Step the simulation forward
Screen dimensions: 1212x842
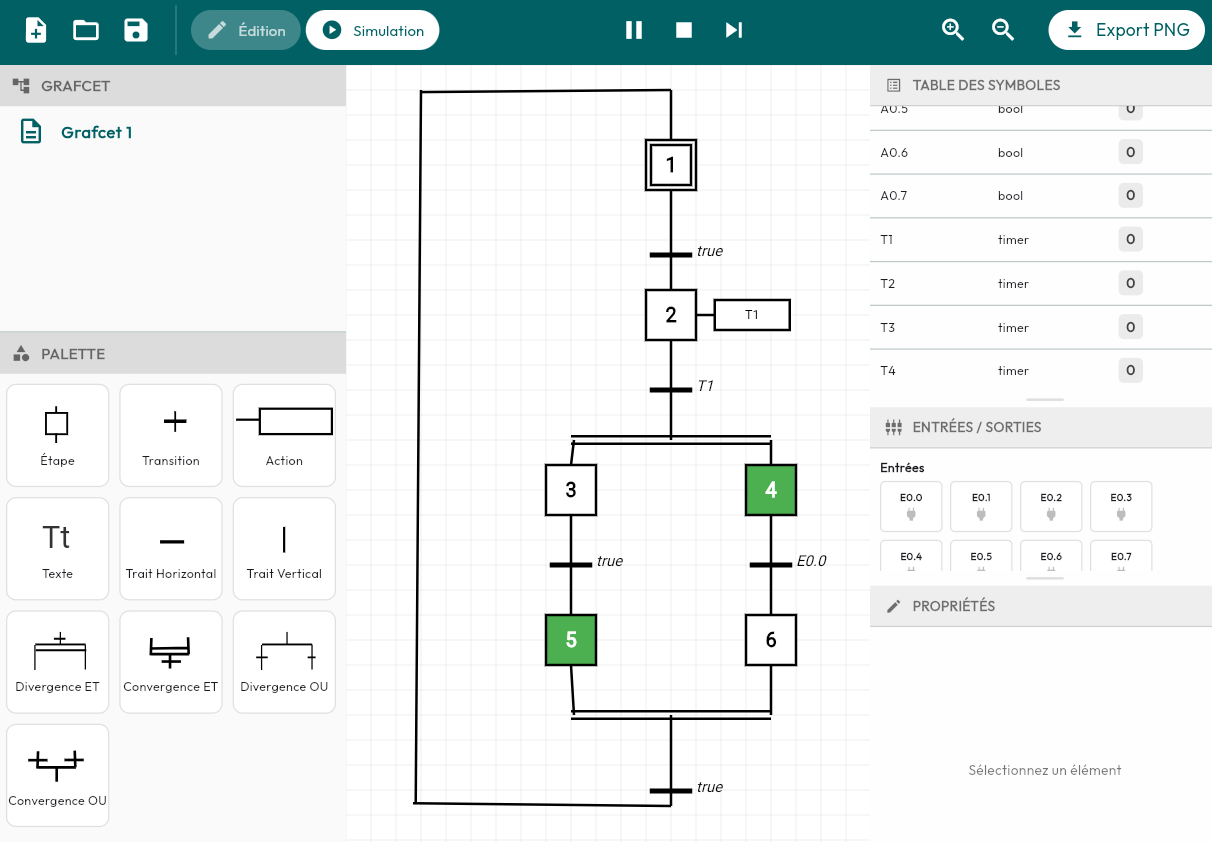pos(734,30)
